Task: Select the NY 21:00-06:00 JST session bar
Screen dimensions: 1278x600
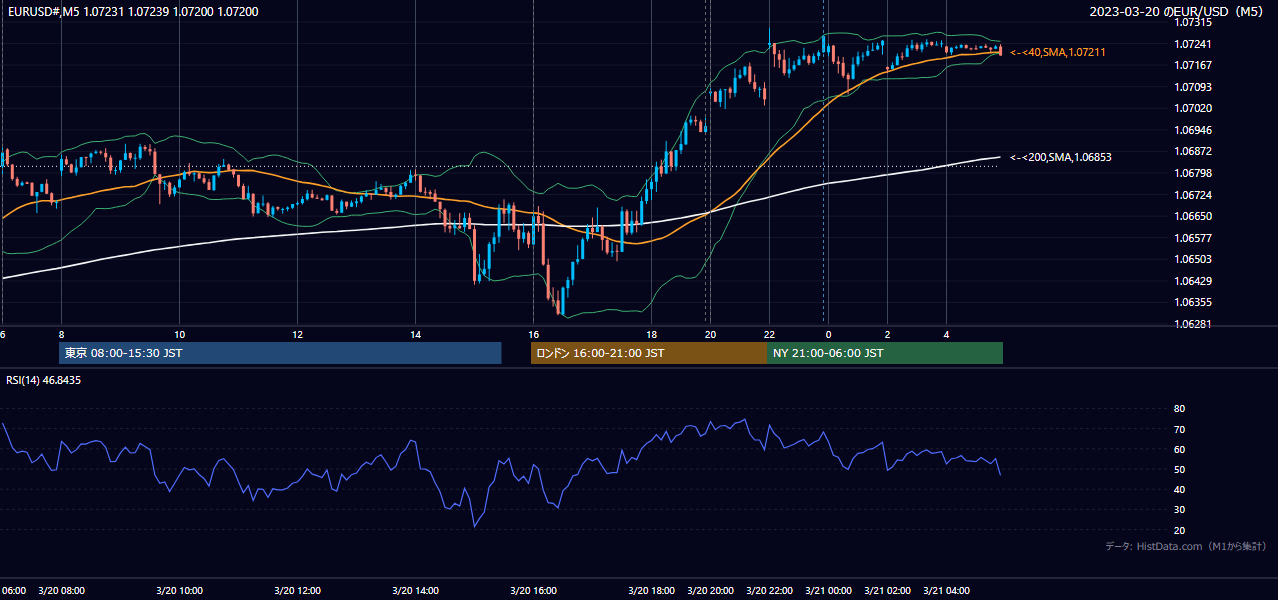Action: (885, 353)
